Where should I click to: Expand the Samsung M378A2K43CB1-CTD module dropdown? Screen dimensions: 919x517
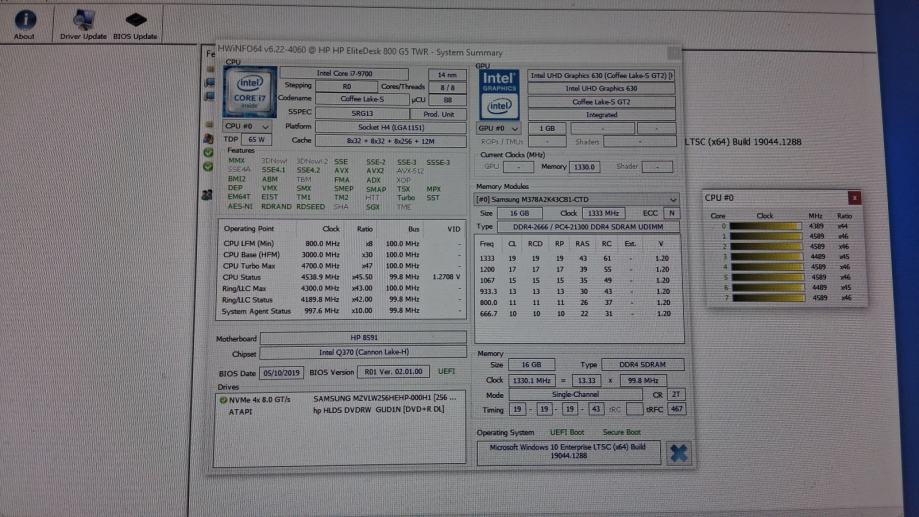coord(577,199)
